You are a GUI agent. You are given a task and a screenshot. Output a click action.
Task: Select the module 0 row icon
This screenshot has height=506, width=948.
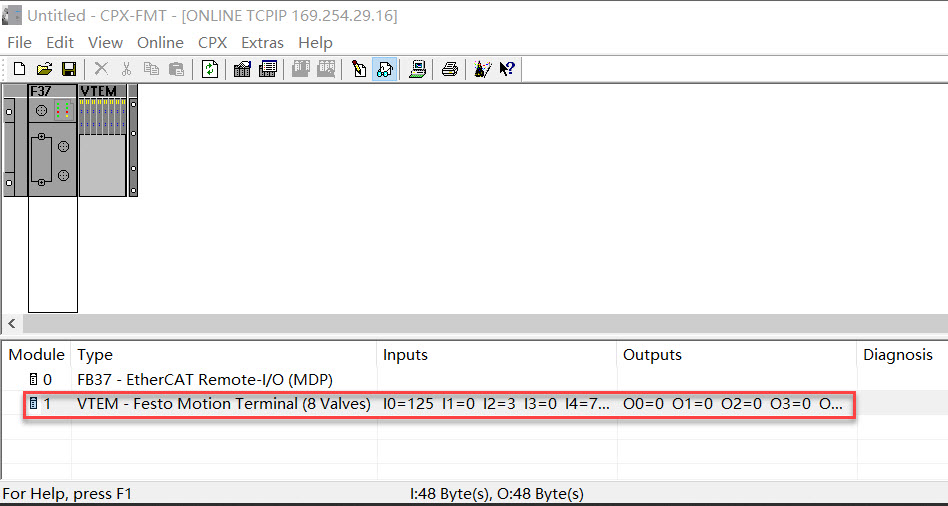click(x=34, y=380)
